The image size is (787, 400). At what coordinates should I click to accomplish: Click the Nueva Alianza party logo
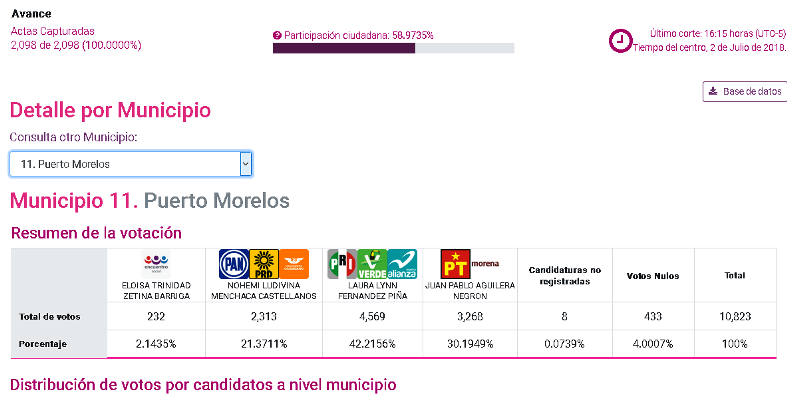(x=402, y=264)
